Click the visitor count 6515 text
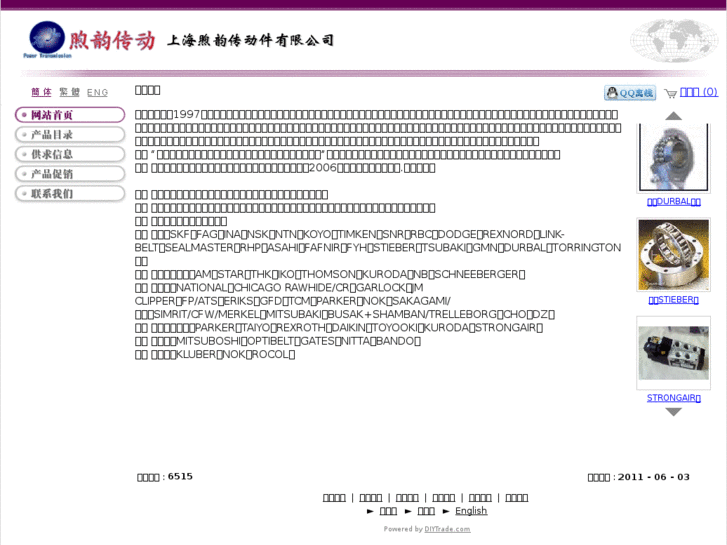This screenshot has width=727, height=545. tap(180, 477)
